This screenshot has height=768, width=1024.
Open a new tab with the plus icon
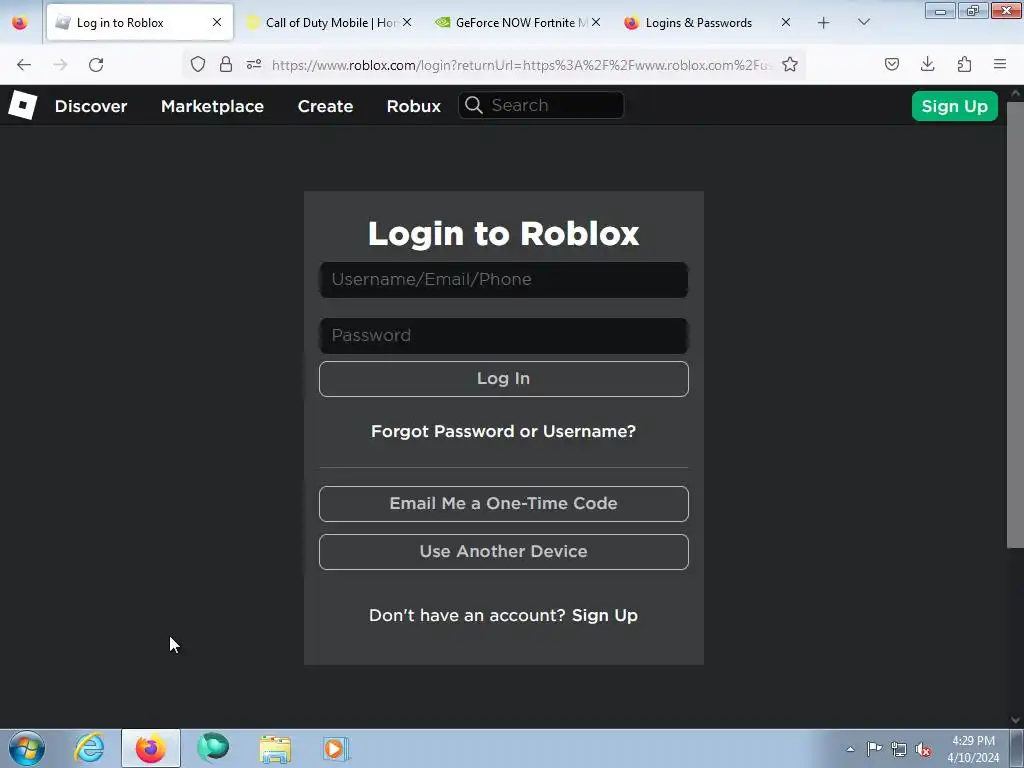coord(824,23)
